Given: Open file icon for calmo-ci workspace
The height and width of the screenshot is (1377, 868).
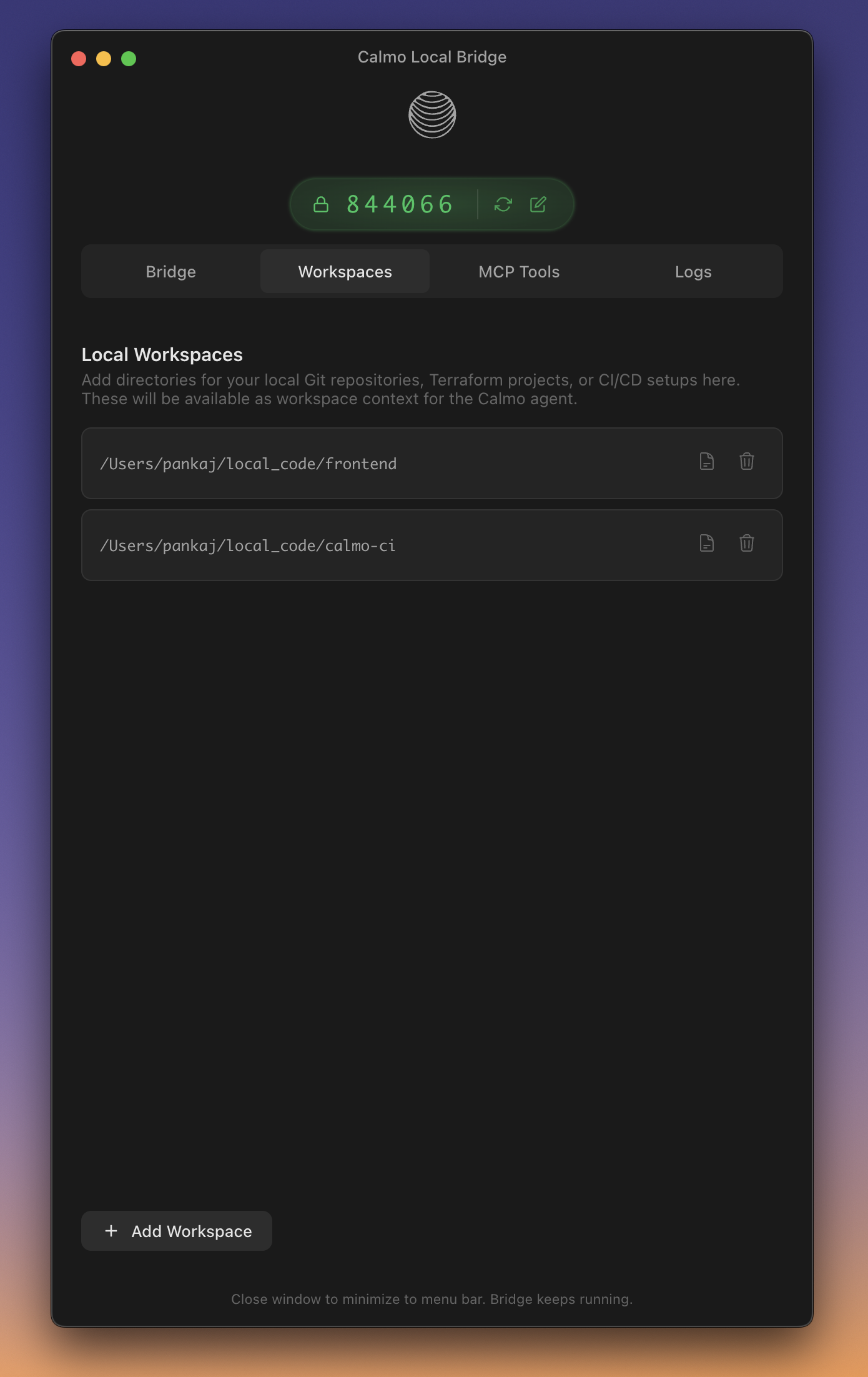Looking at the screenshot, I should pos(707,544).
